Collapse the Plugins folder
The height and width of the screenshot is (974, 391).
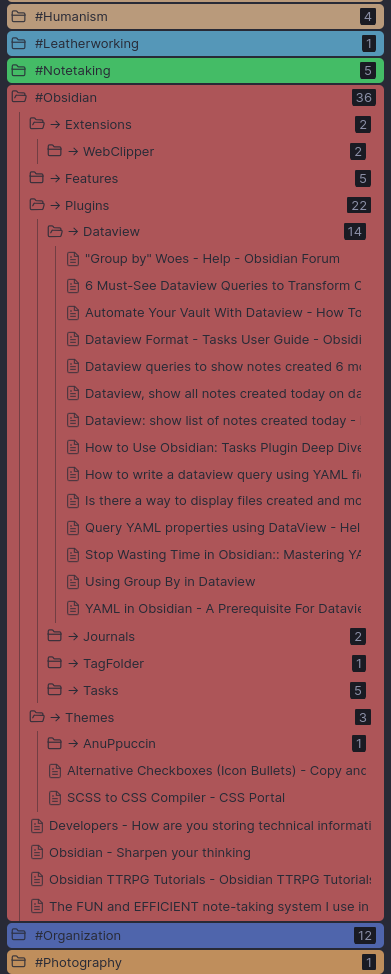click(199, 206)
